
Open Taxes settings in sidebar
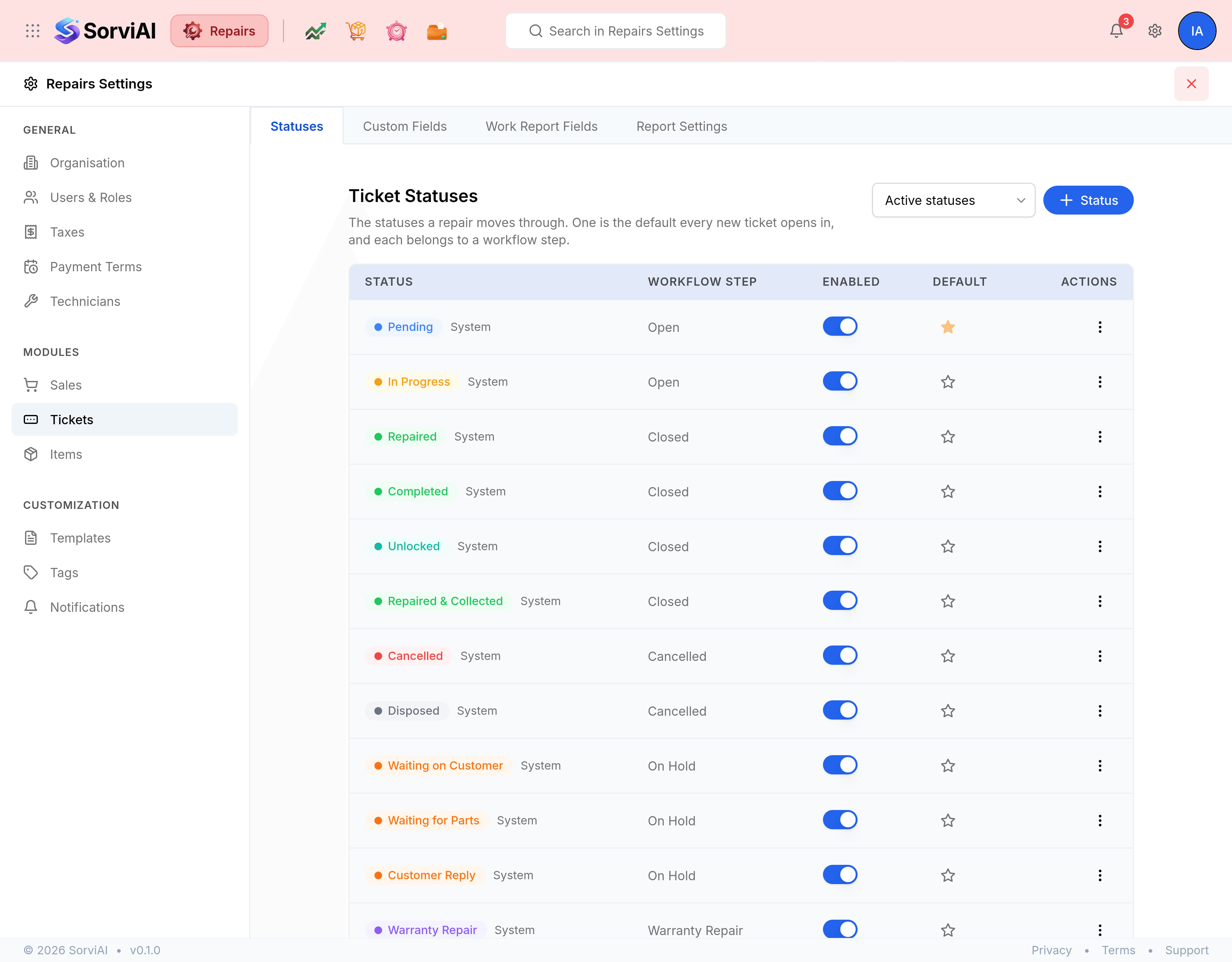(125, 232)
